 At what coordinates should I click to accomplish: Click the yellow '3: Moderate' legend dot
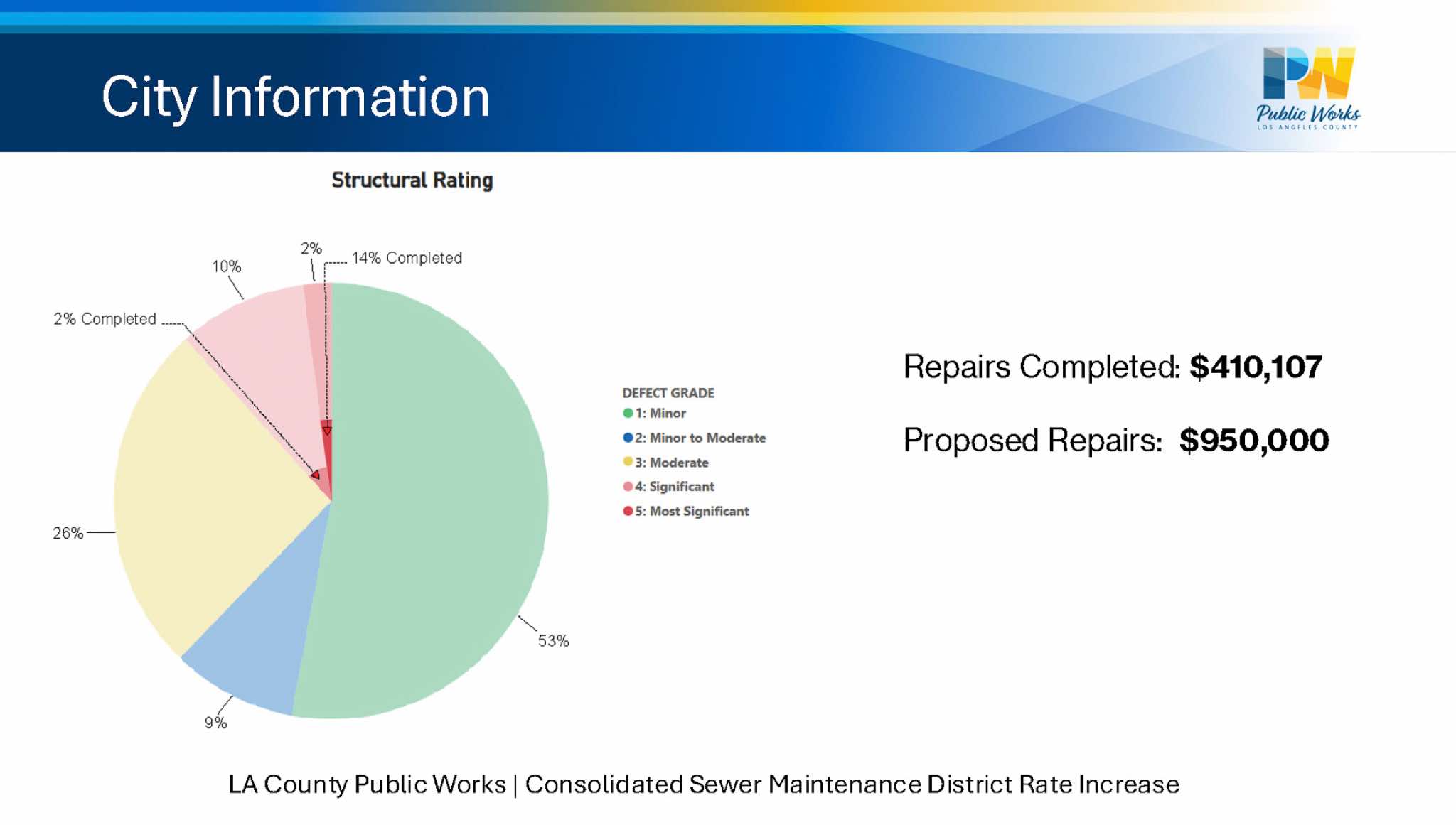[628, 462]
